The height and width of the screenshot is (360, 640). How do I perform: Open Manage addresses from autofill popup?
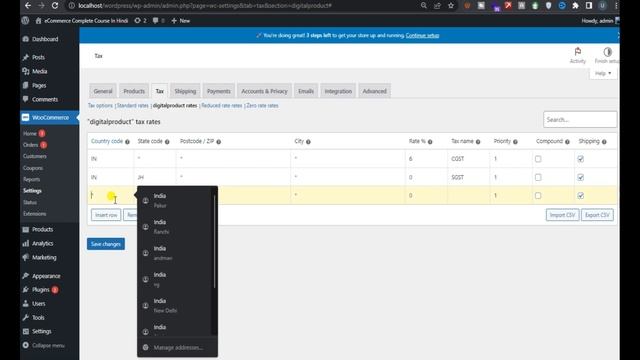(178, 347)
